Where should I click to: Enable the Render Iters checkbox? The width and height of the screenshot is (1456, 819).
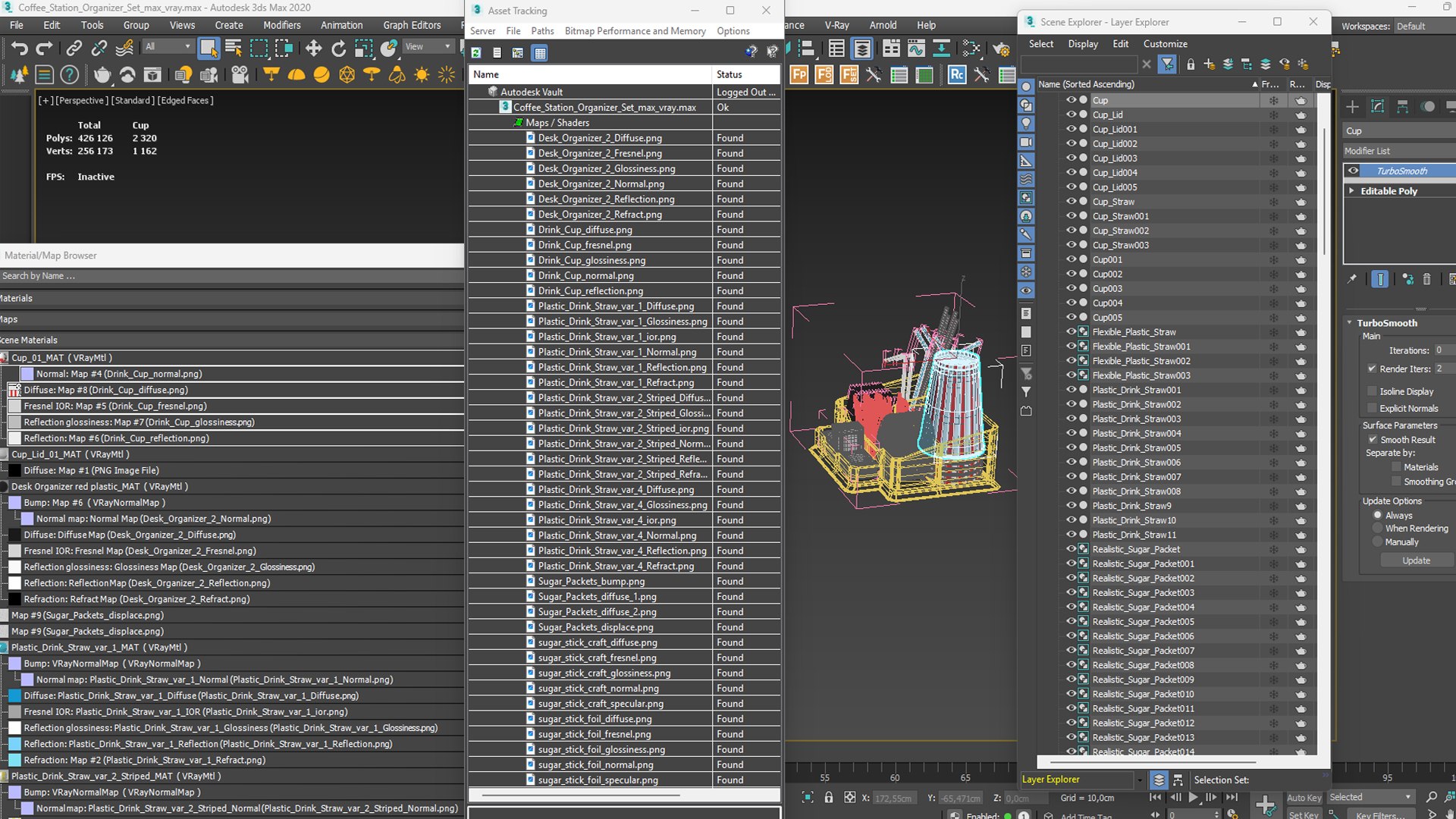point(1372,369)
